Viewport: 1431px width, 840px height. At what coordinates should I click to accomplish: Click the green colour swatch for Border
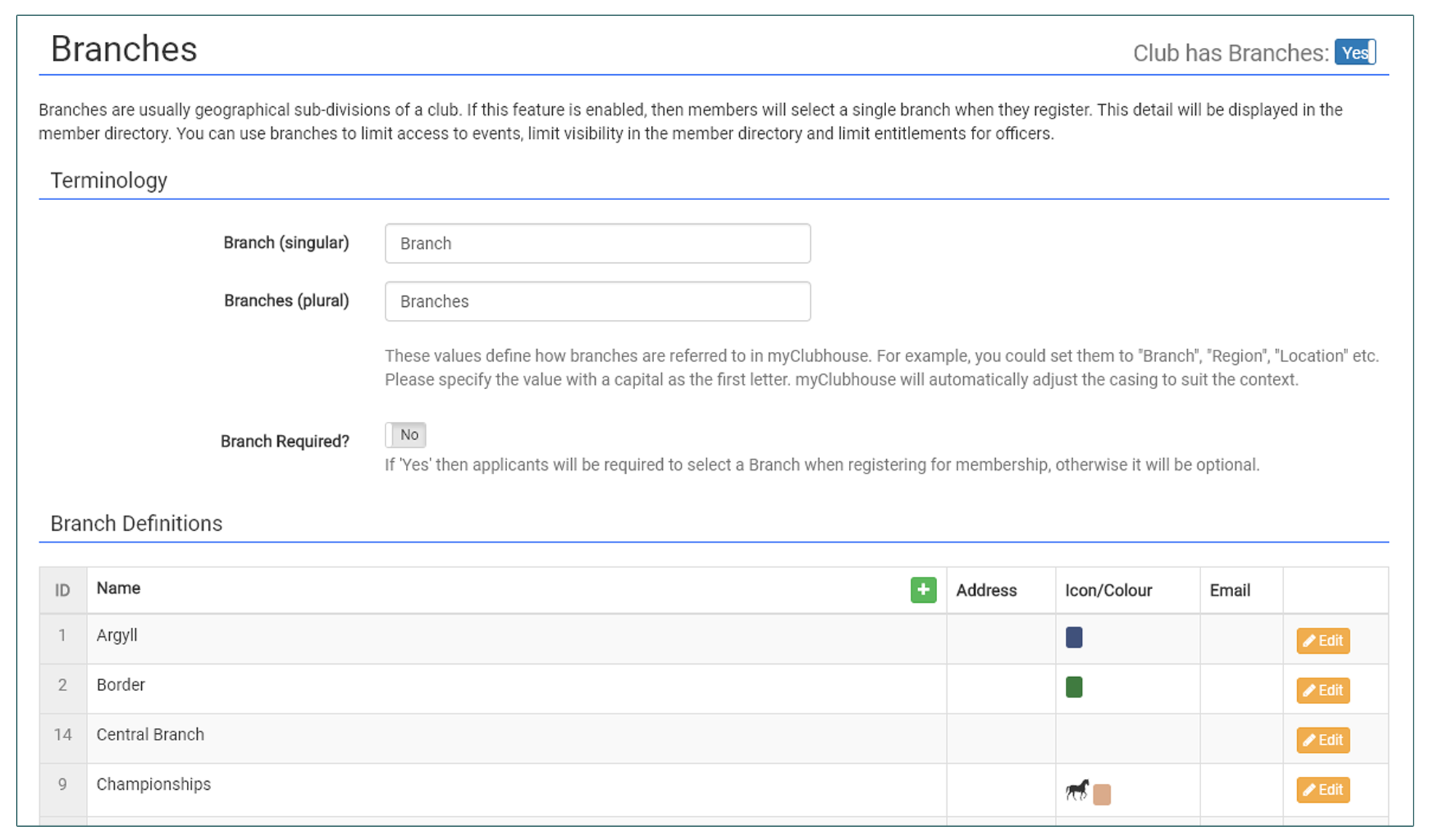[1074, 687]
